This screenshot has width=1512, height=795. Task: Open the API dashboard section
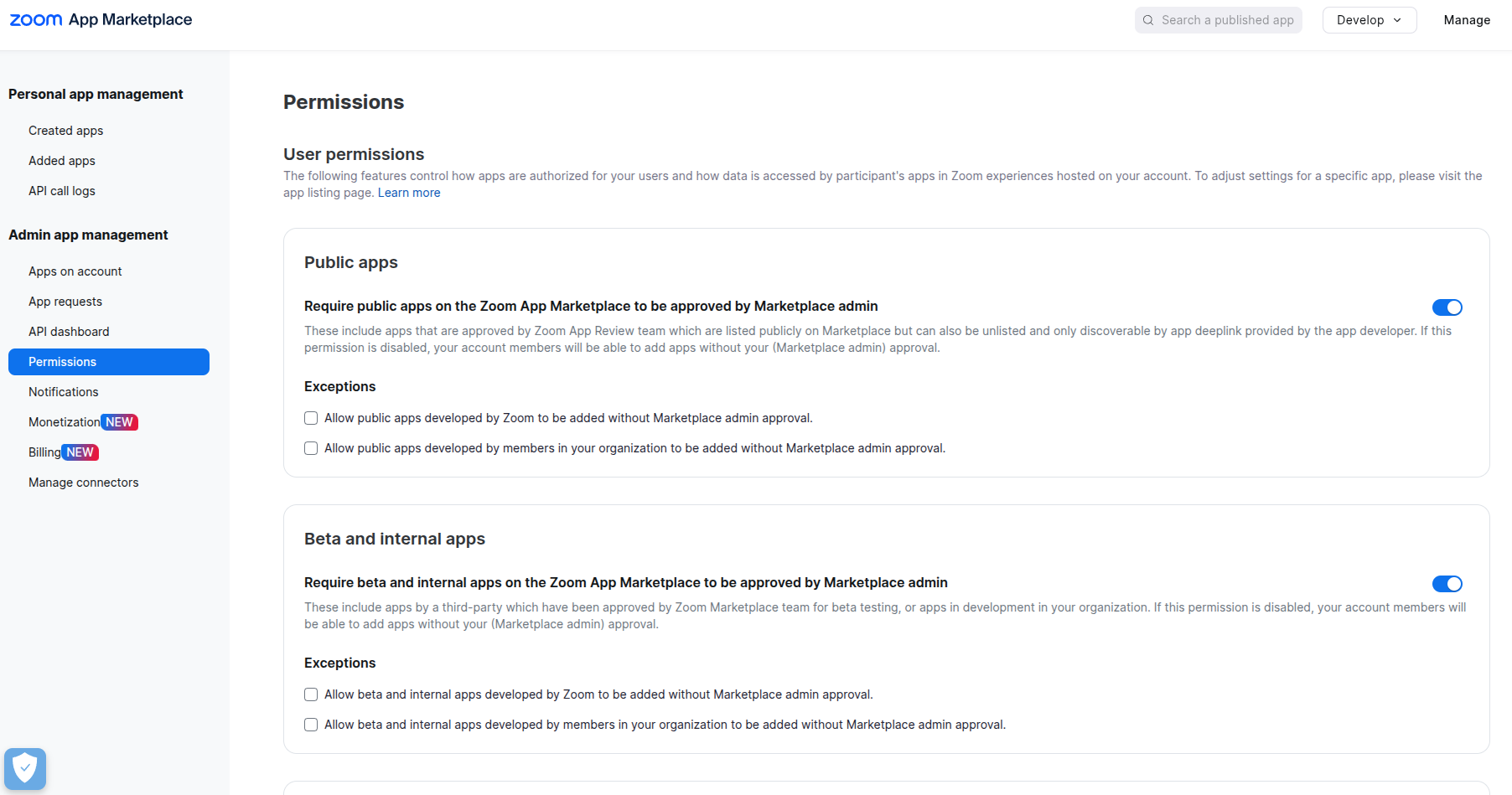pos(69,331)
